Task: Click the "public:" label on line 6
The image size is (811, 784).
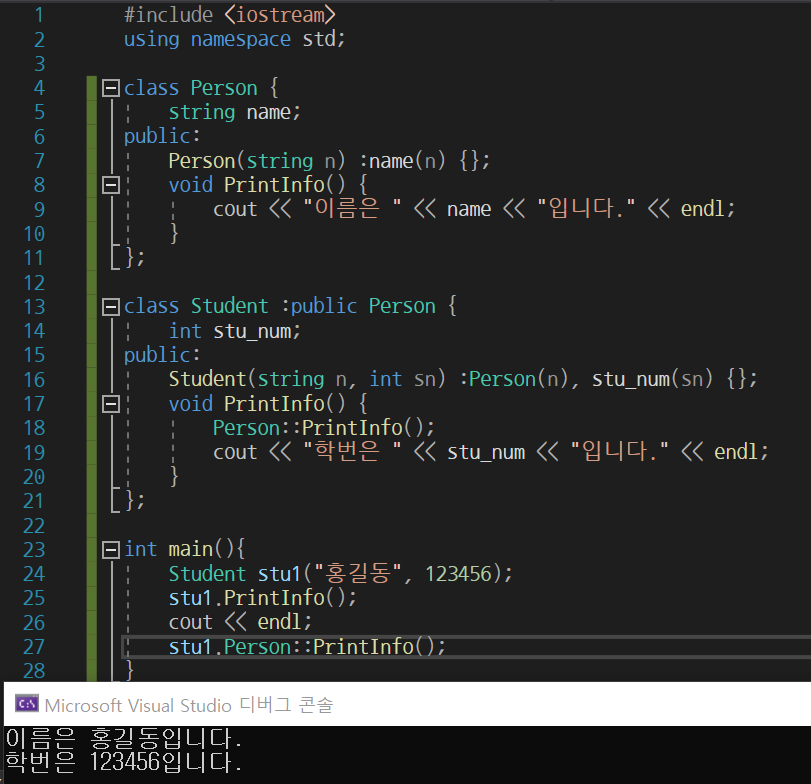Action: [162, 137]
